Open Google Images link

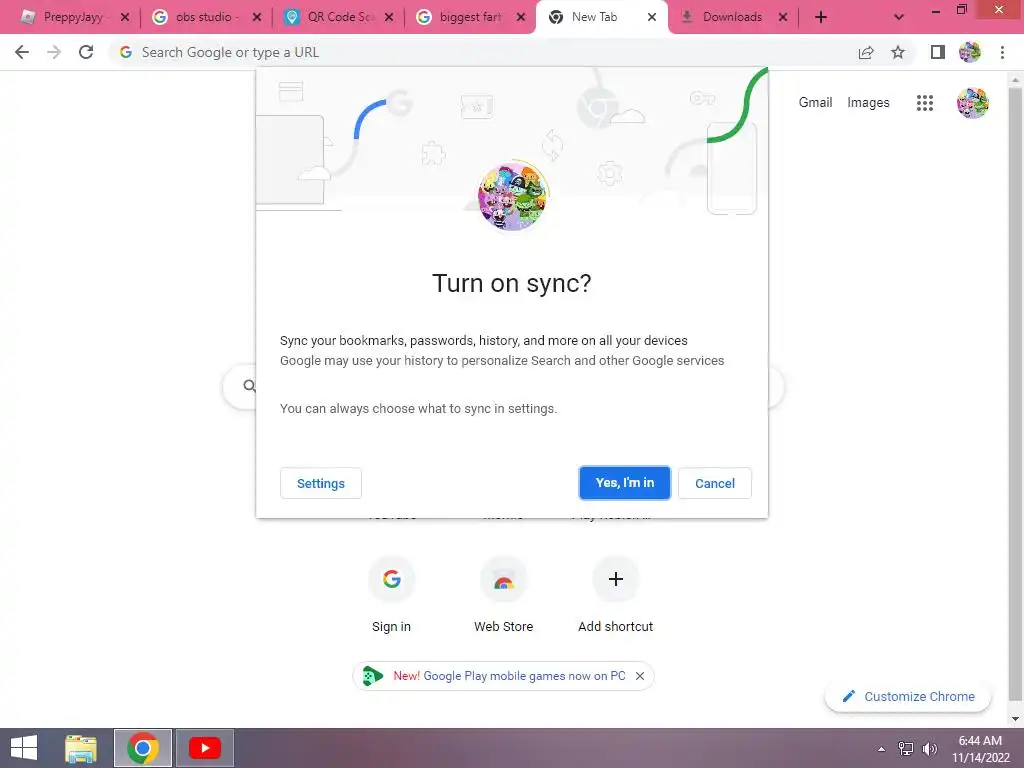coord(868,103)
